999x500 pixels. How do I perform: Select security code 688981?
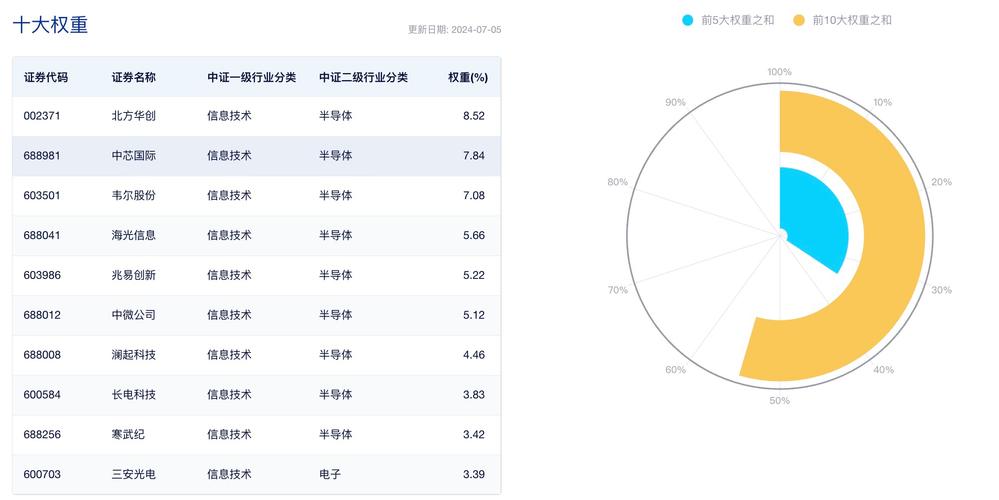[x=42, y=155]
